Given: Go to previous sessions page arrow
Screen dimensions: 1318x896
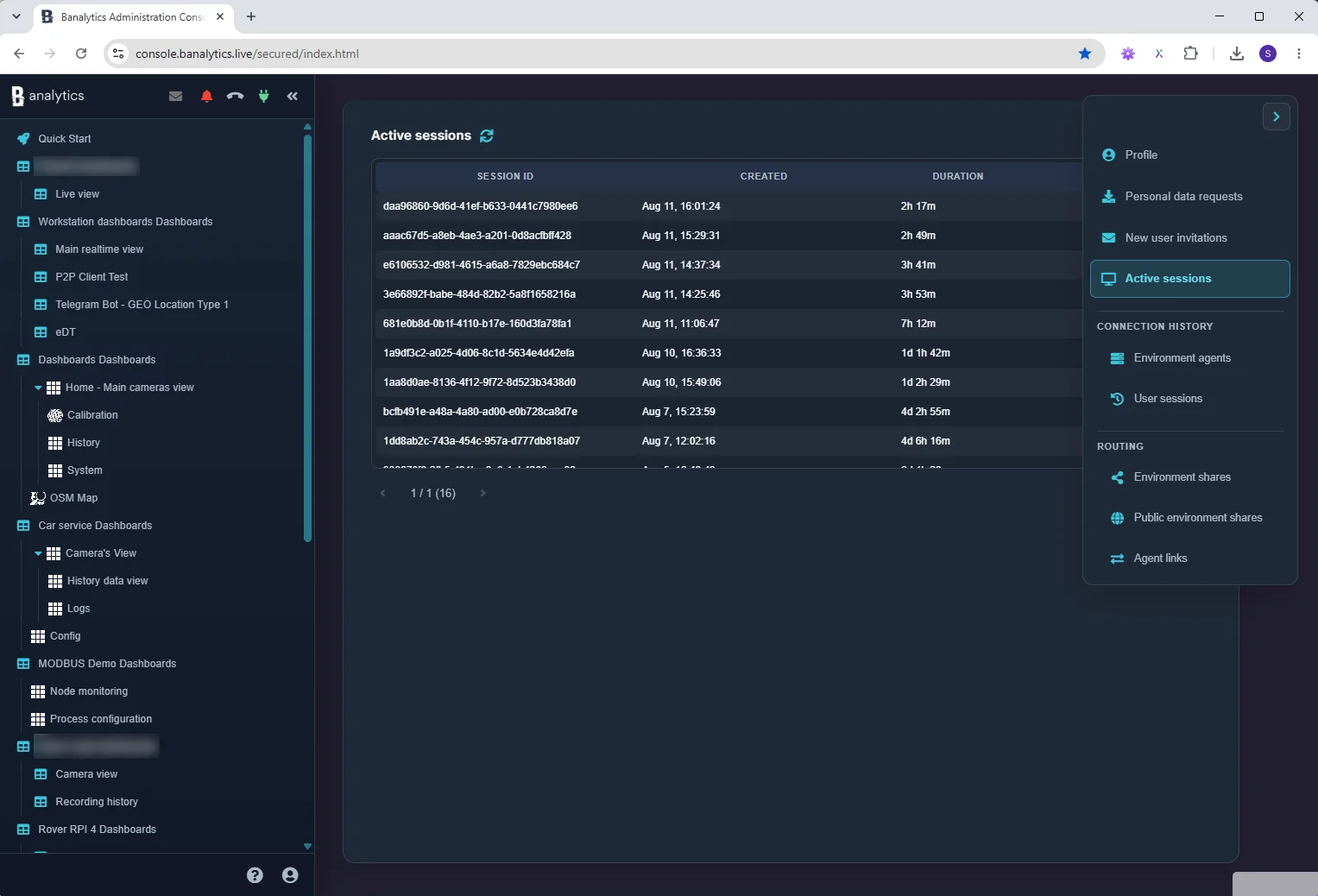Looking at the screenshot, I should (383, 493).
